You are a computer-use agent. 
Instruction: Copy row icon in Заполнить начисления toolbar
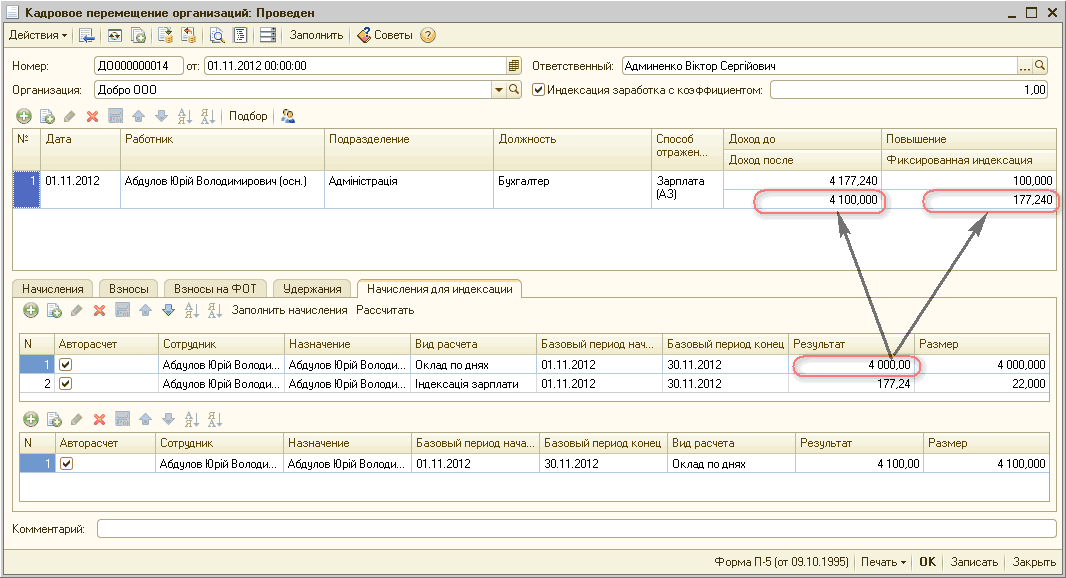click(x=54, y=311)
